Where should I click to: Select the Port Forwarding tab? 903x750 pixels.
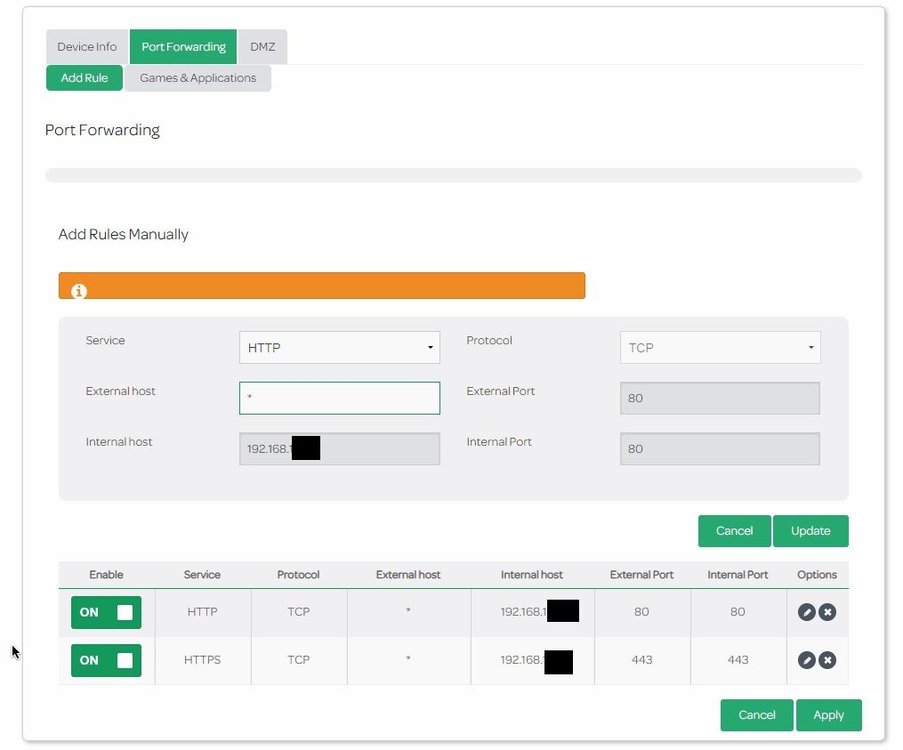[x=183, y=47]
